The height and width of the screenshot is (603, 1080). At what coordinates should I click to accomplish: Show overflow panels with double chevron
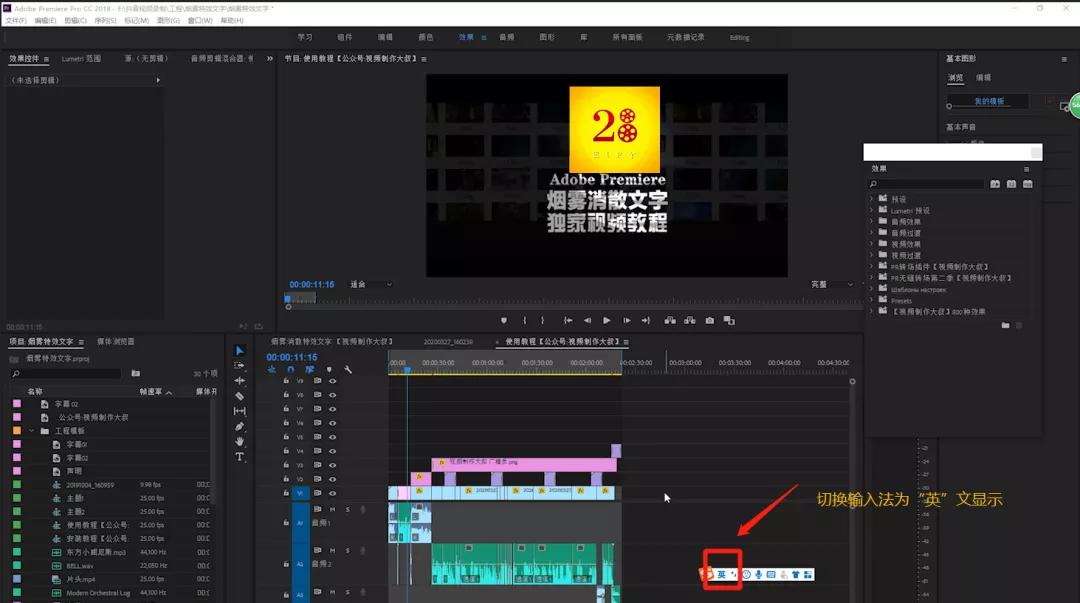click(x=269, y=59)
